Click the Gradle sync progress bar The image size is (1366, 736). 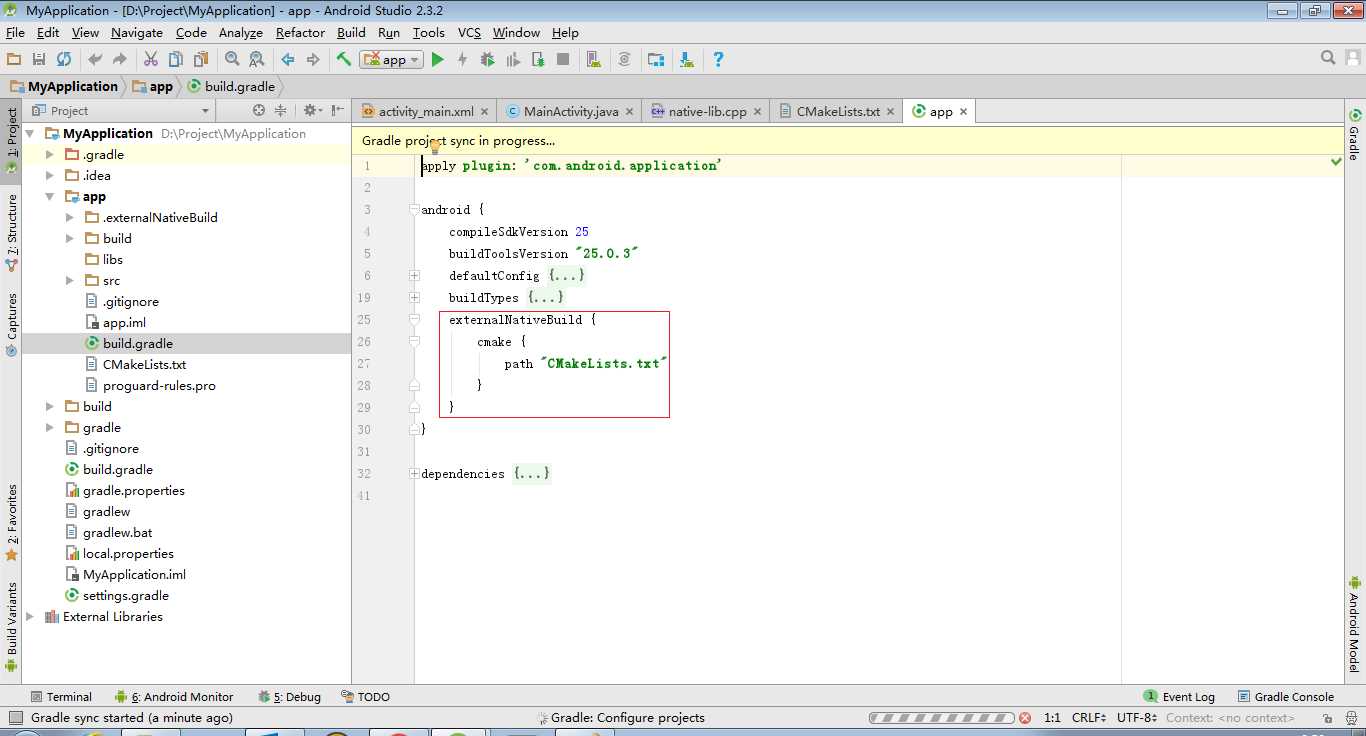pos(942,718)
